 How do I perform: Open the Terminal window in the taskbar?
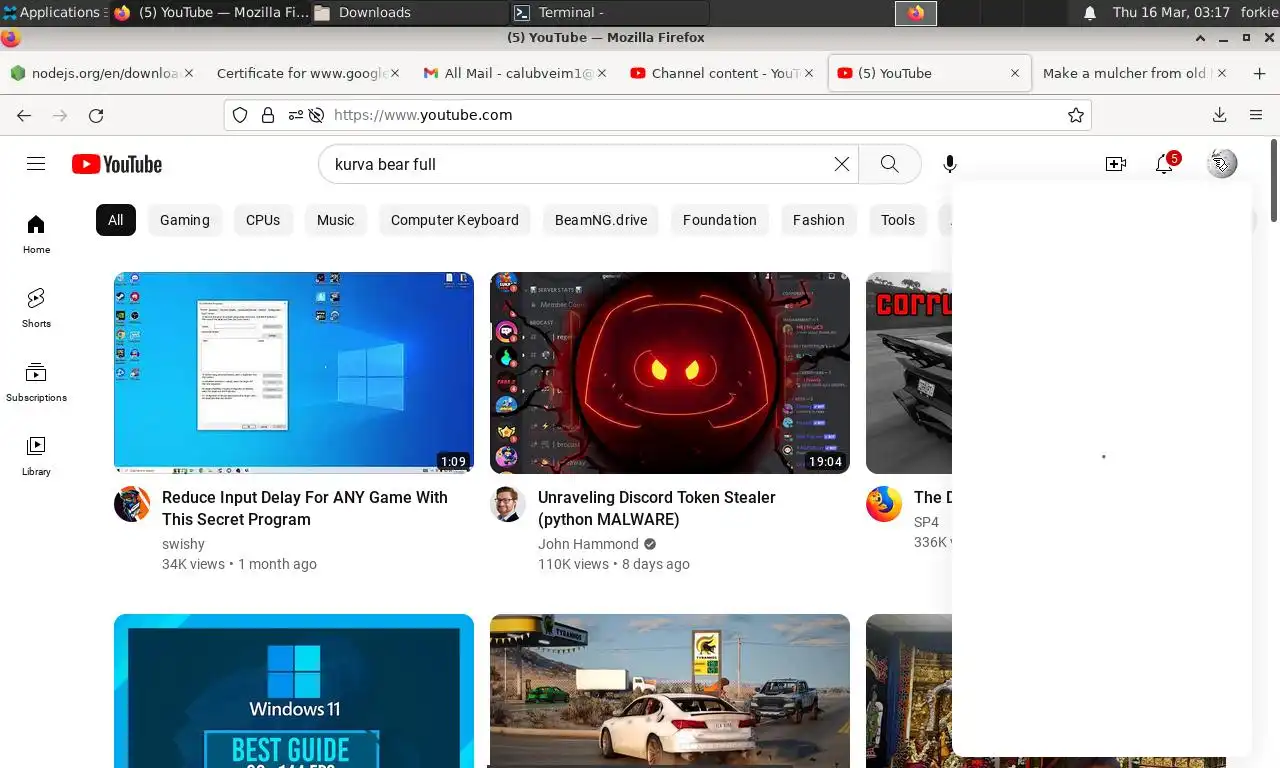coord(609,13)
